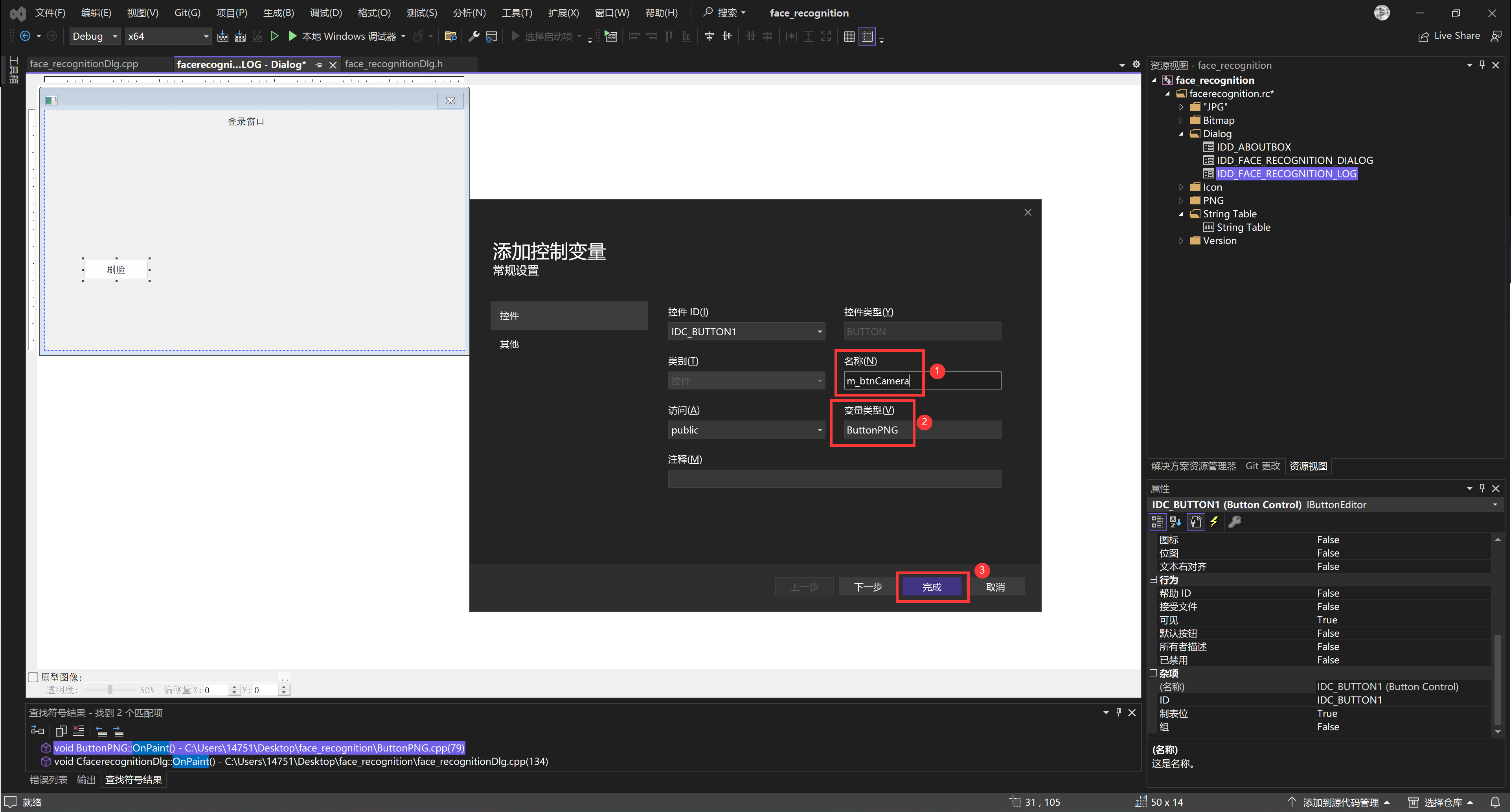Open the notifications bell in status bar
The height and width of the screenshot is (812, 1511).
tap(1495, 802)
